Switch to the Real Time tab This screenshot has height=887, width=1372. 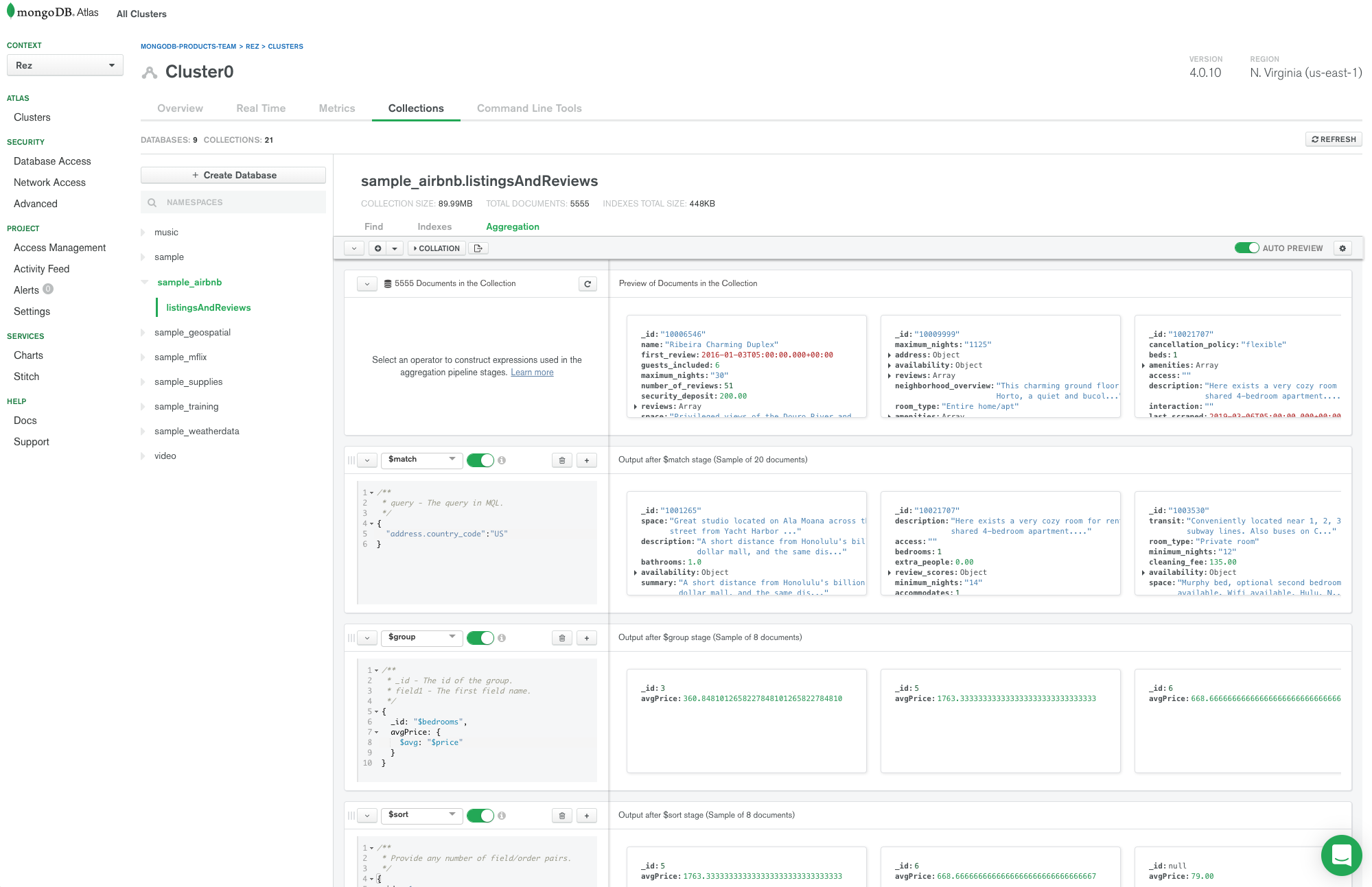(x=261, y=108)
